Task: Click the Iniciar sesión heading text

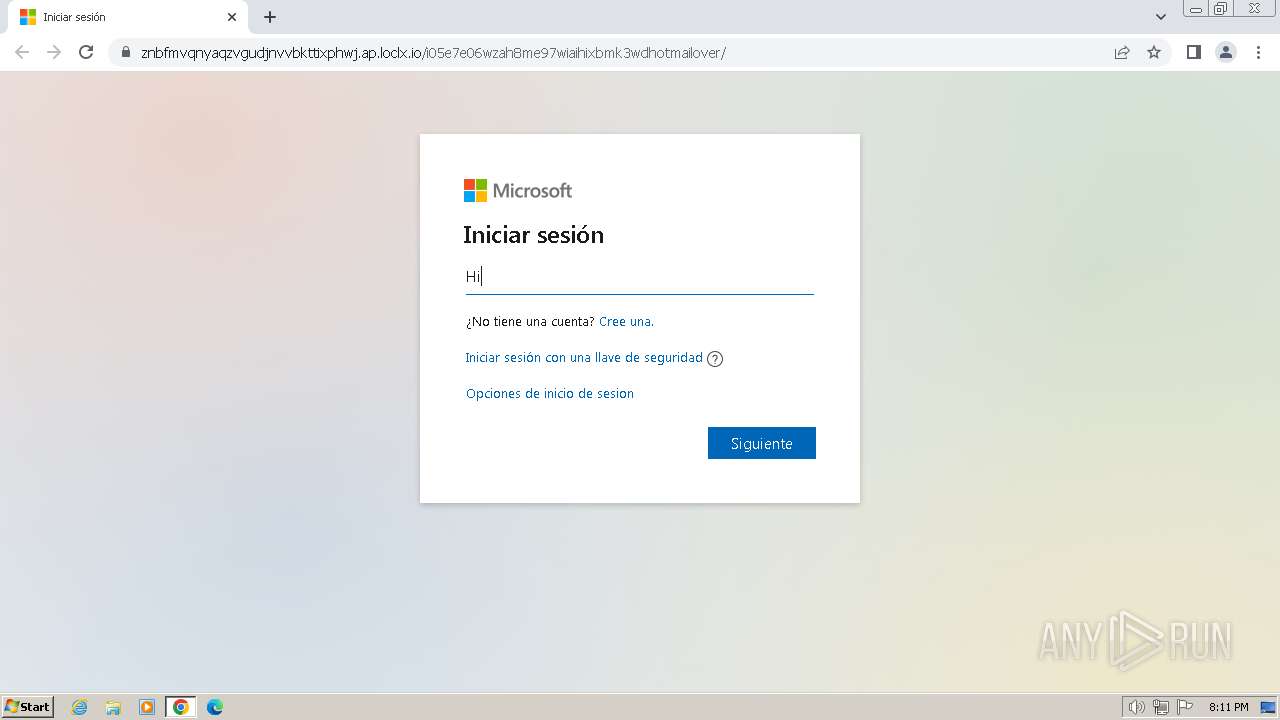Action: 533,235
